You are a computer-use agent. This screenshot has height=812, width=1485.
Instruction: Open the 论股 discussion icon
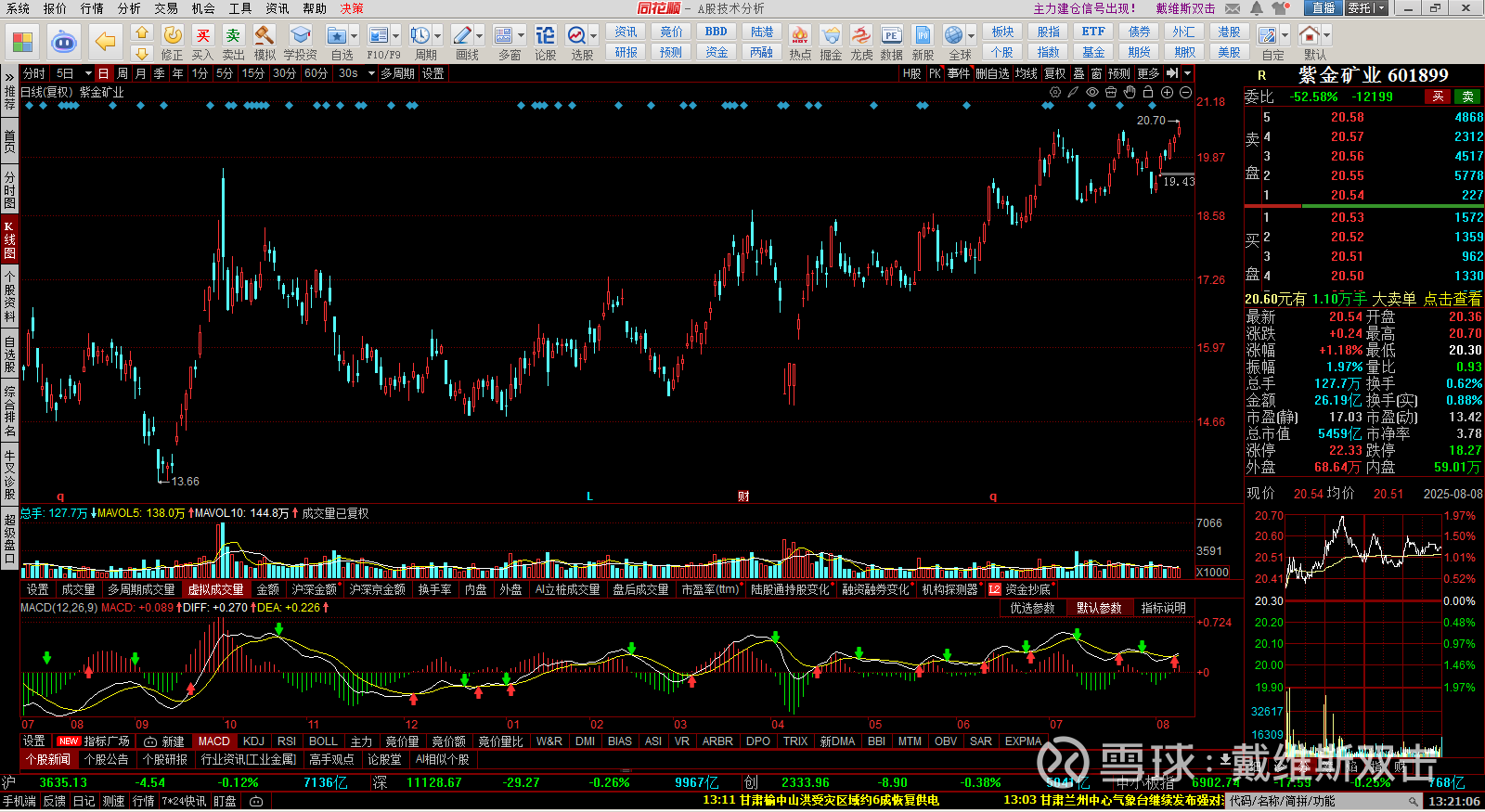click(546, 35)
